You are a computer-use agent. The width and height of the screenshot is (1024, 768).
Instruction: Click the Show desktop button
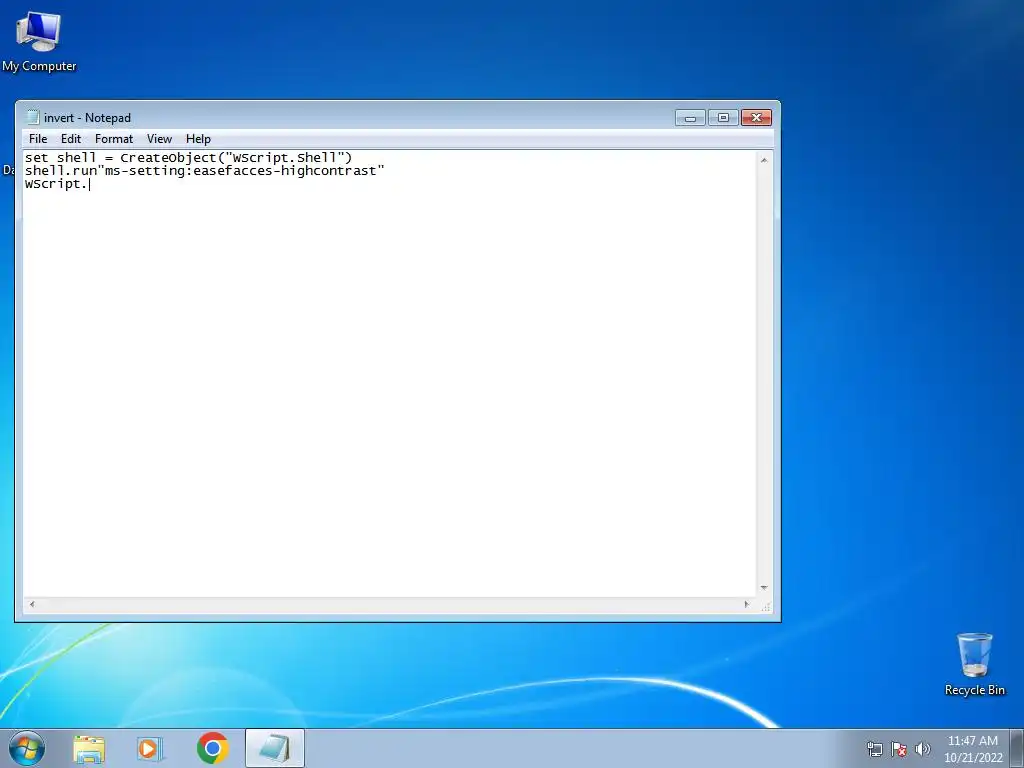point(1017,749)
